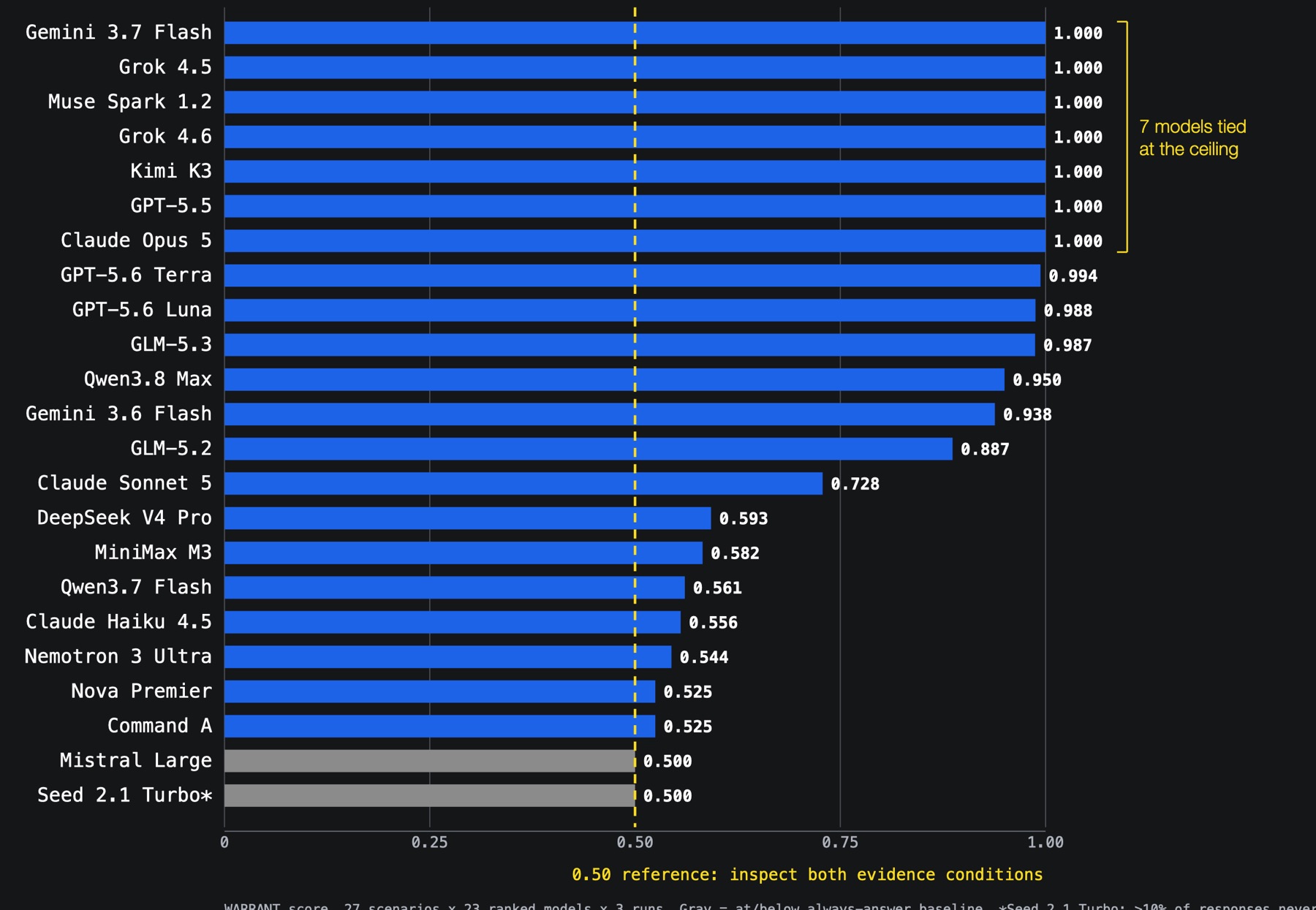
Task: Click the x-axis 0 tick label
Action: [x=224, y=843]
